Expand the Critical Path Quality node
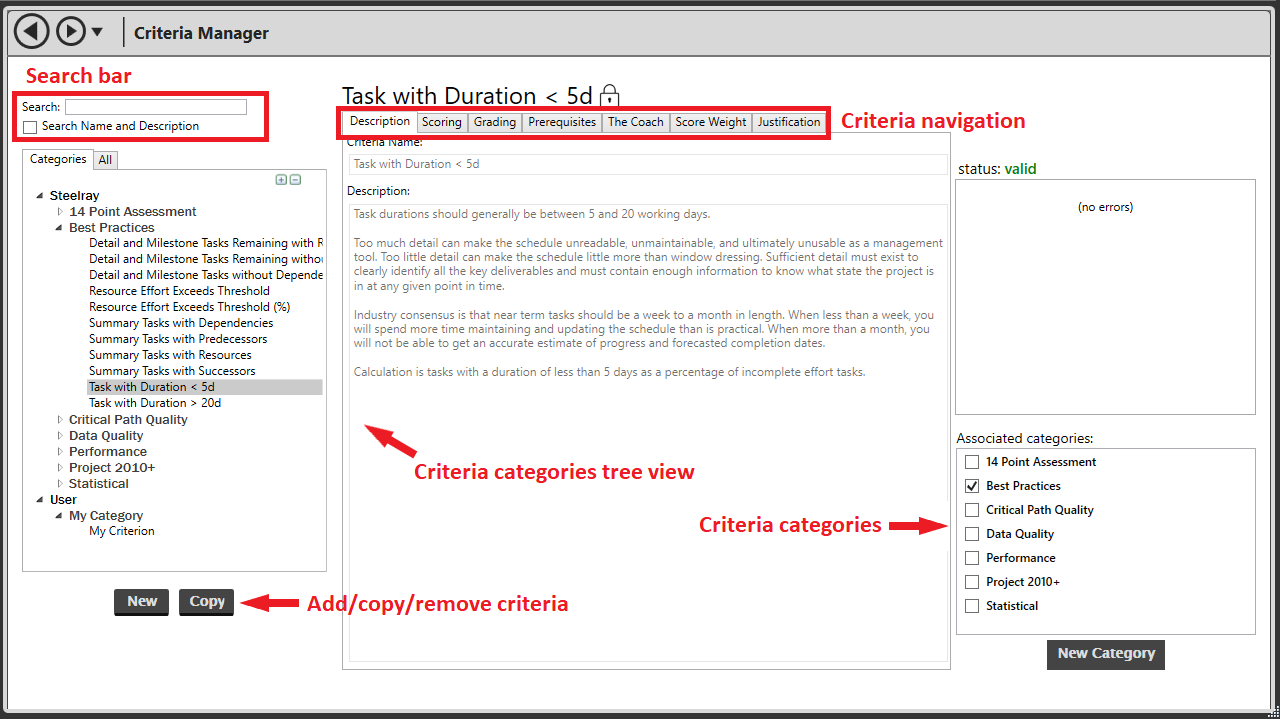The height and width of the screenshot is (719, 1280). pos(60,420)
